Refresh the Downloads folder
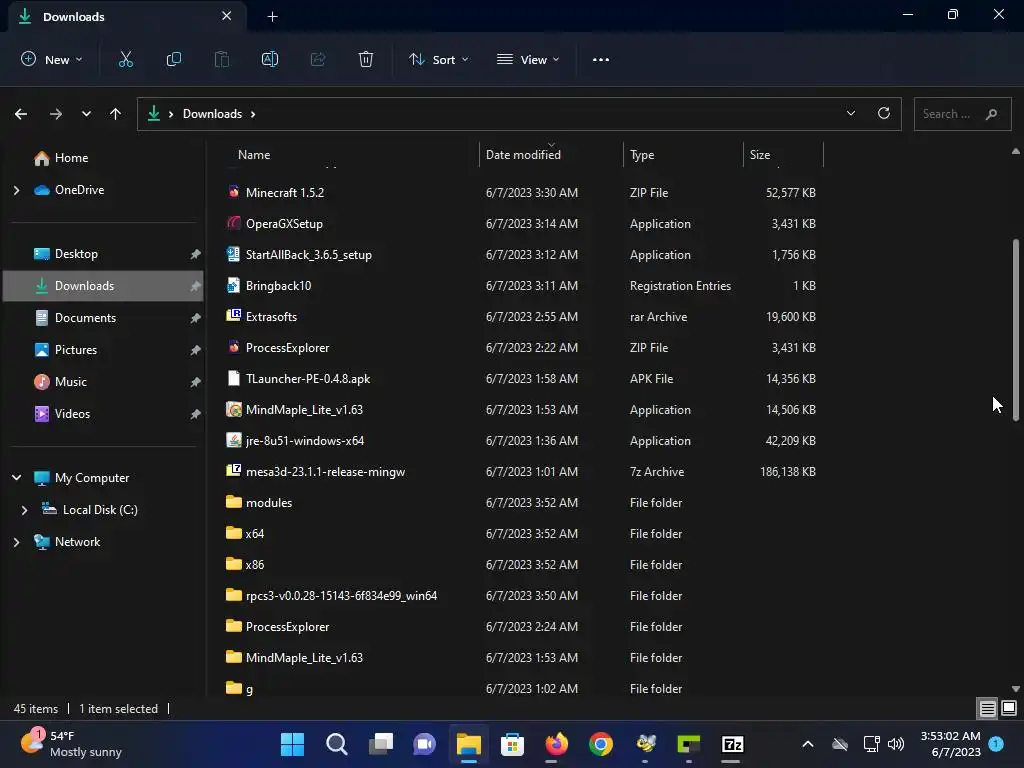Screen dimensions: 1024x768 (x=884, y=113)
